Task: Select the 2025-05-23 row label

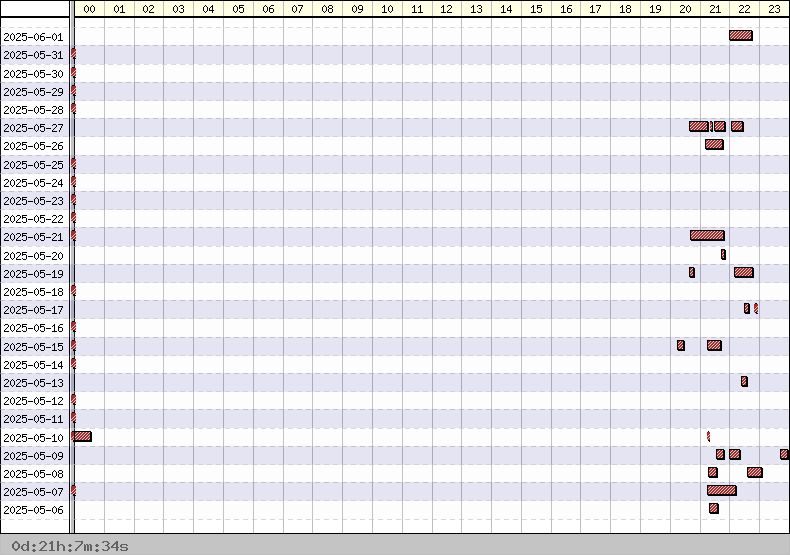Action: (x=33, y=201)
